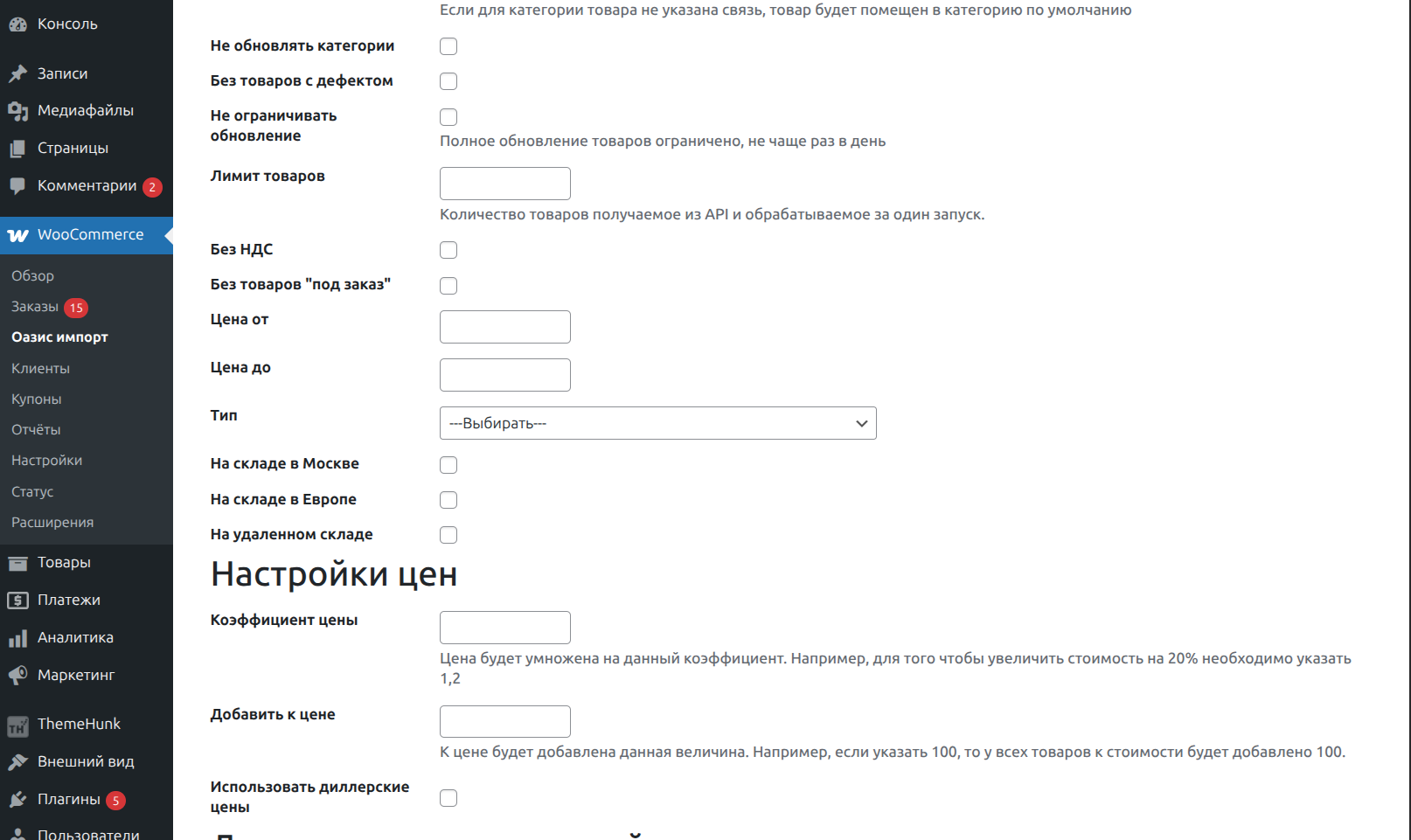The height and width of the screenshot is (840, 1411).
Task: Toggle Не обновлять категории checkbox
Action: [x=448, y=46]
